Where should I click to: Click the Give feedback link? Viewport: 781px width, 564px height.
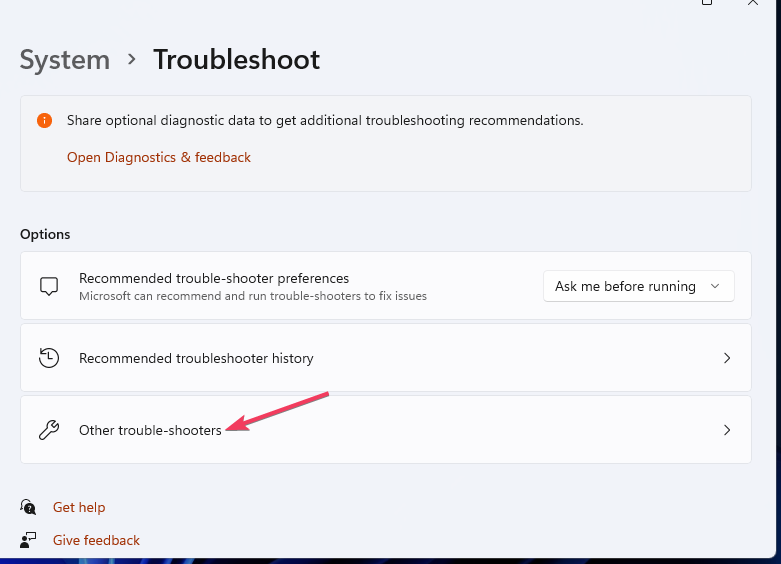[x=96, y=540]
